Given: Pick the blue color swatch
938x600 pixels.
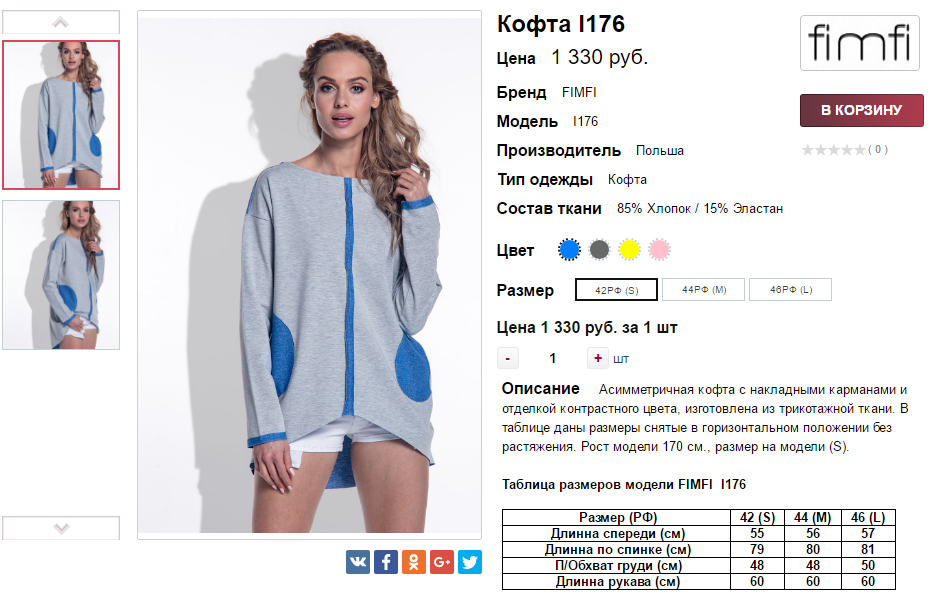Looking at the screenshot, I should (569, 249).
